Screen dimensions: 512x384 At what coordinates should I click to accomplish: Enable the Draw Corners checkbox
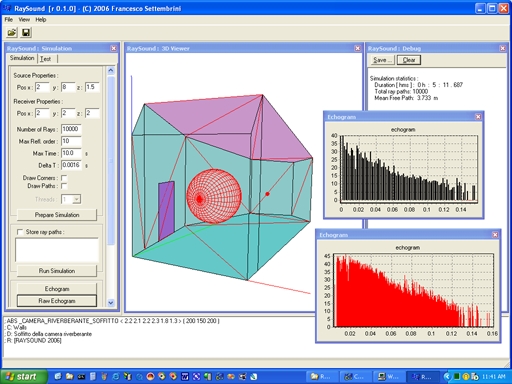point(64,178)
